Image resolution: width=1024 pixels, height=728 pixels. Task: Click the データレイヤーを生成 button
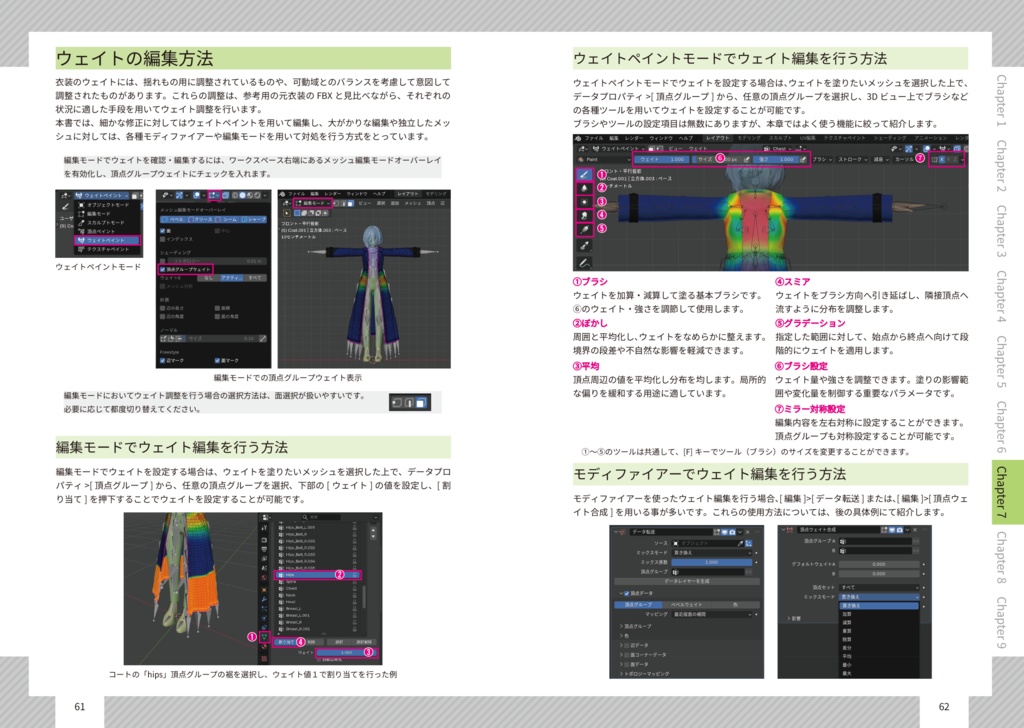click(689, 580)
